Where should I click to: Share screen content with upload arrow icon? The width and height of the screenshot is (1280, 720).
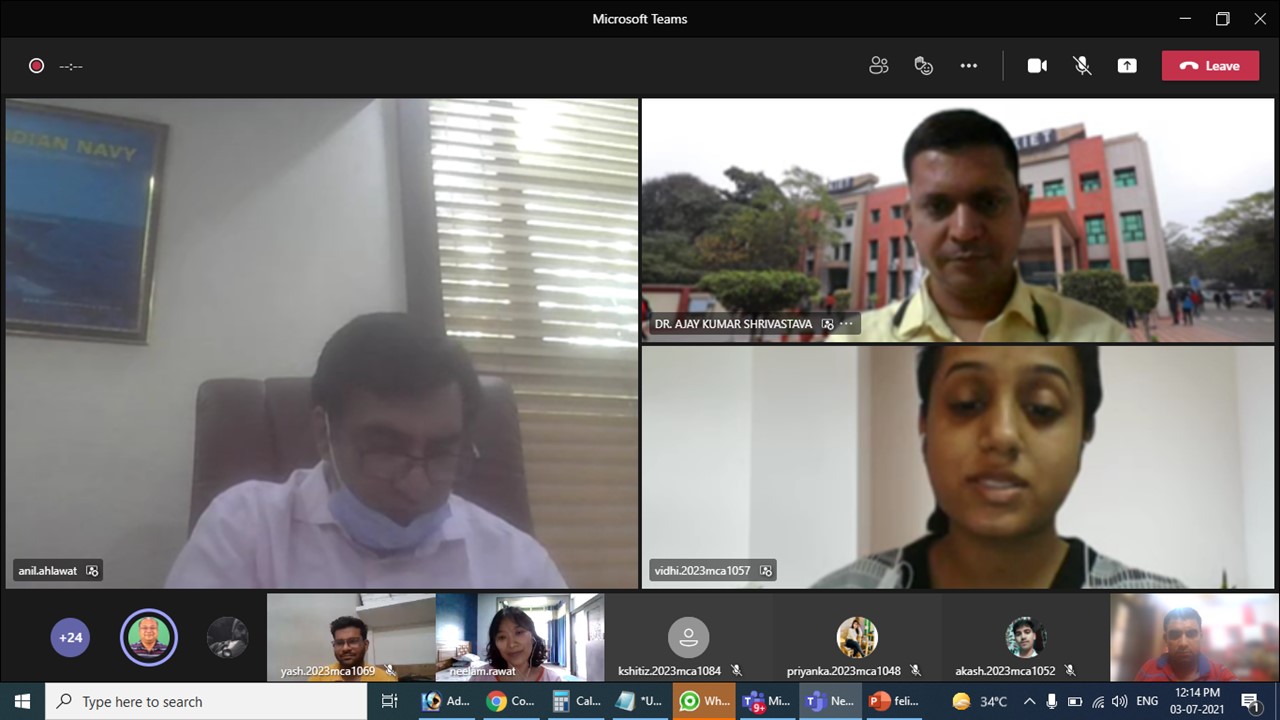coord(1127,66)
